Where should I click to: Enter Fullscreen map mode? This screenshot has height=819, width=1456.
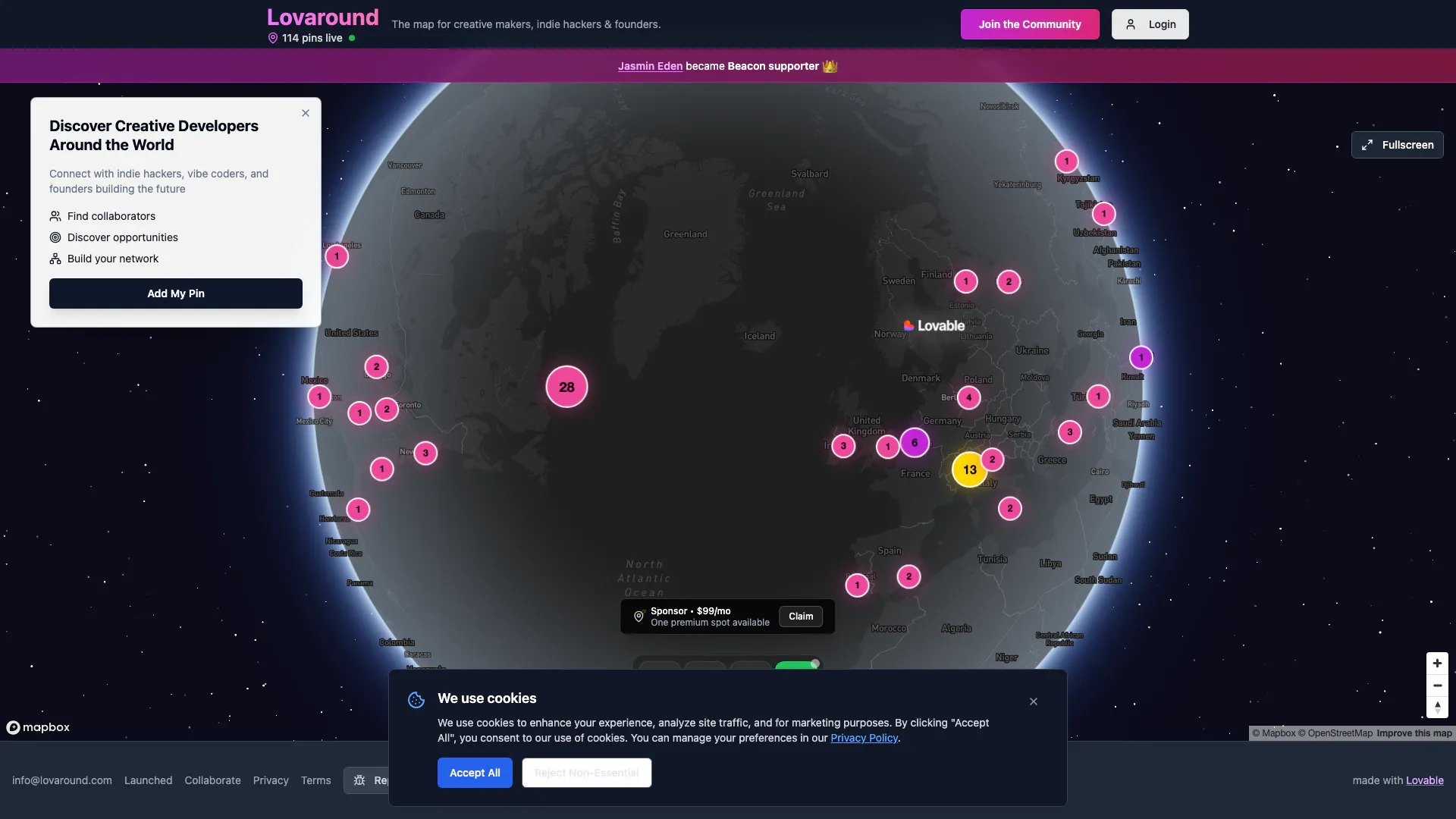[x=1397, y=145]
